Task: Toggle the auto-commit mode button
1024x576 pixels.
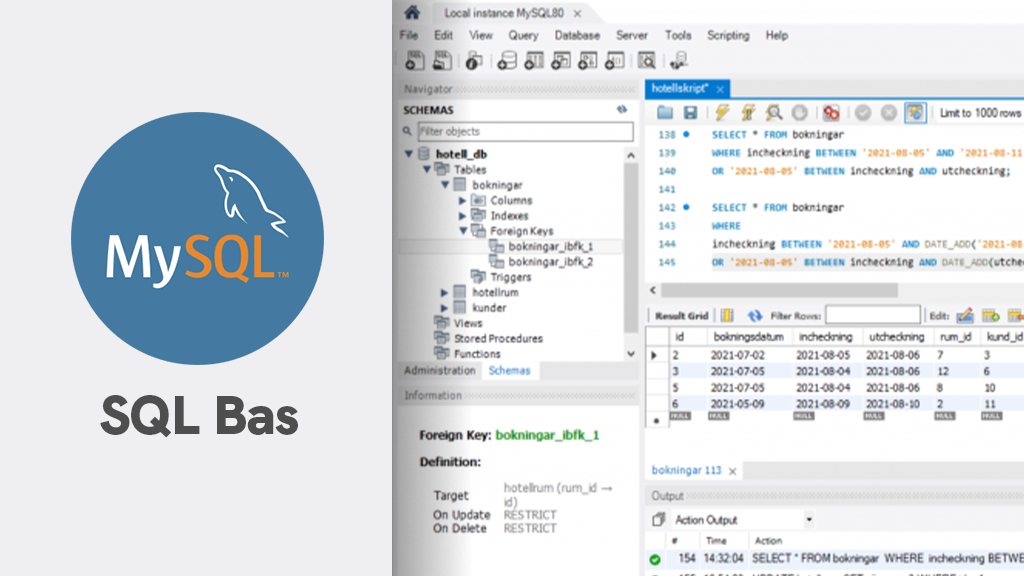Action: tap(915, 112)
